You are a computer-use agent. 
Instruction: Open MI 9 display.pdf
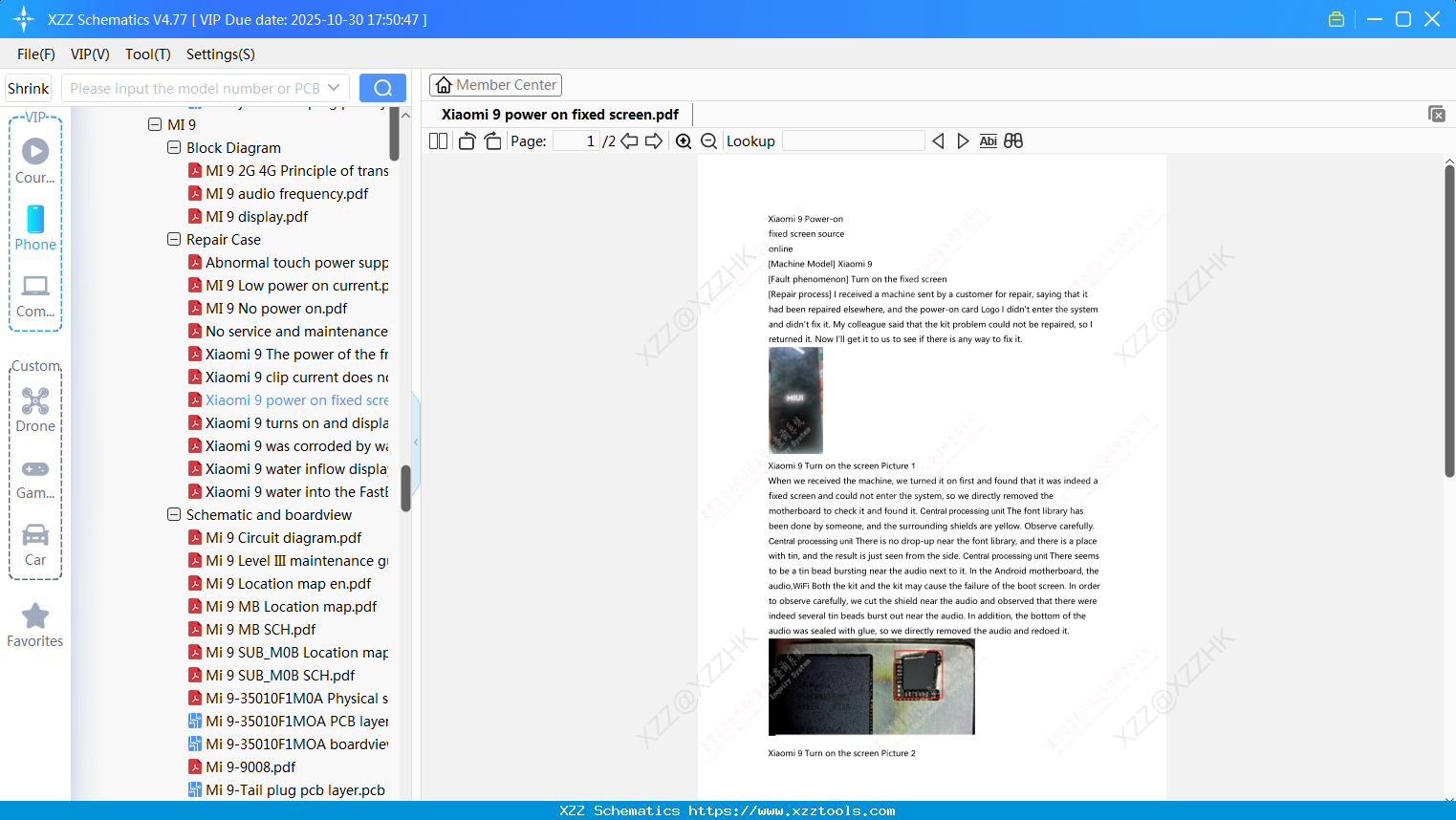(256, 217)
